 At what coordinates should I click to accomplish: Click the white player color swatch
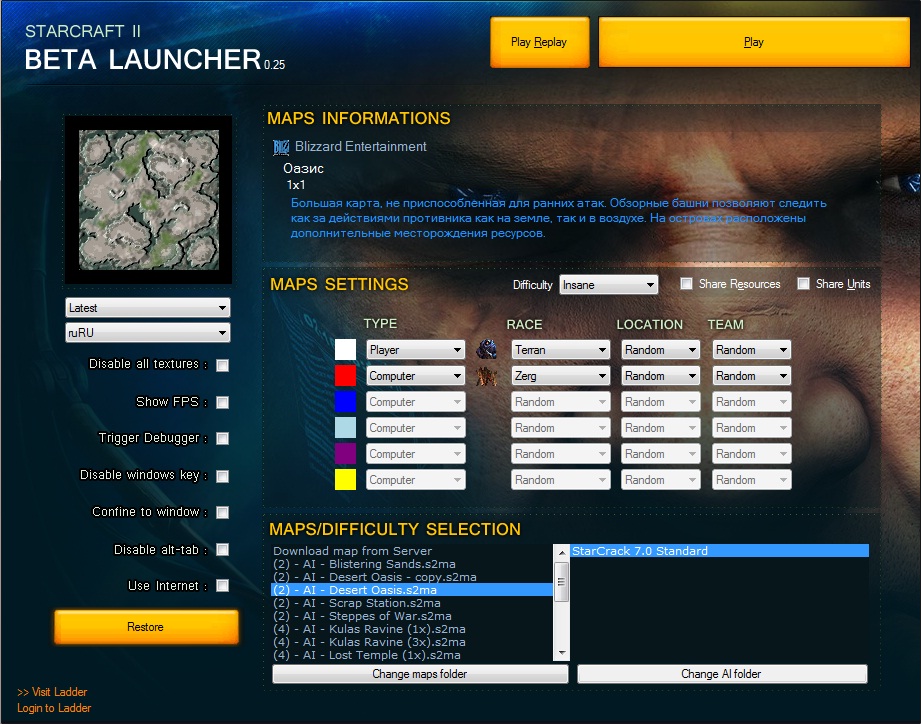(x=345, y=349)
